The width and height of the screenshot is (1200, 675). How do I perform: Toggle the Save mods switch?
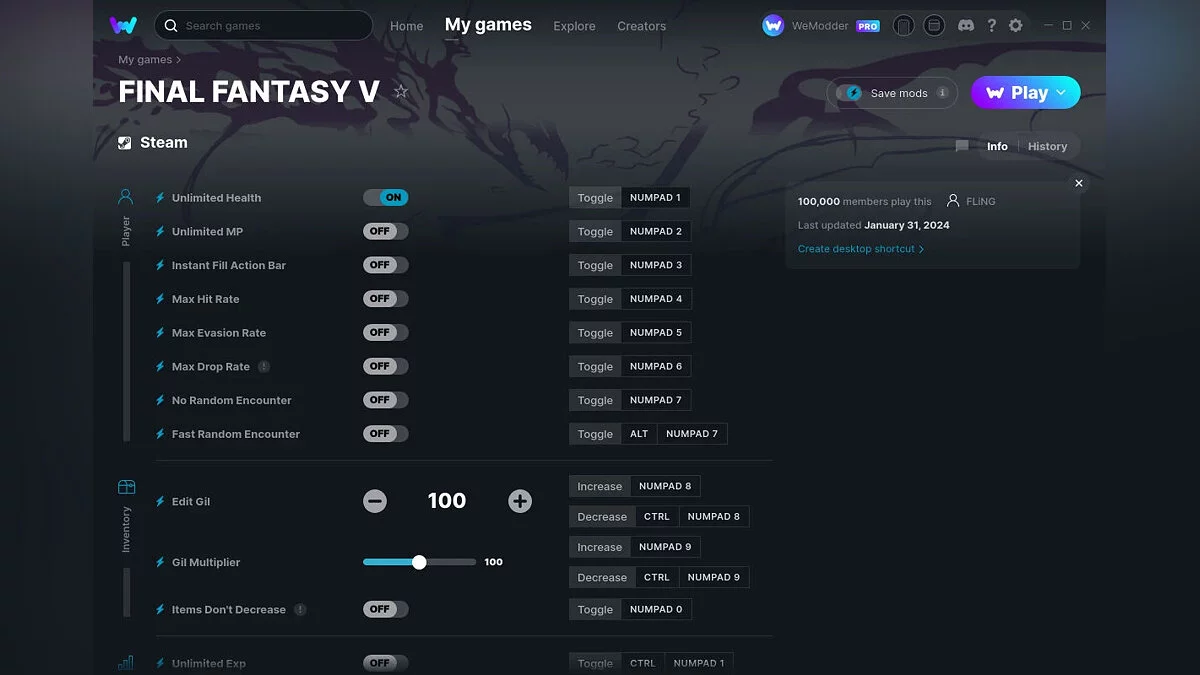tap(850, 93)
